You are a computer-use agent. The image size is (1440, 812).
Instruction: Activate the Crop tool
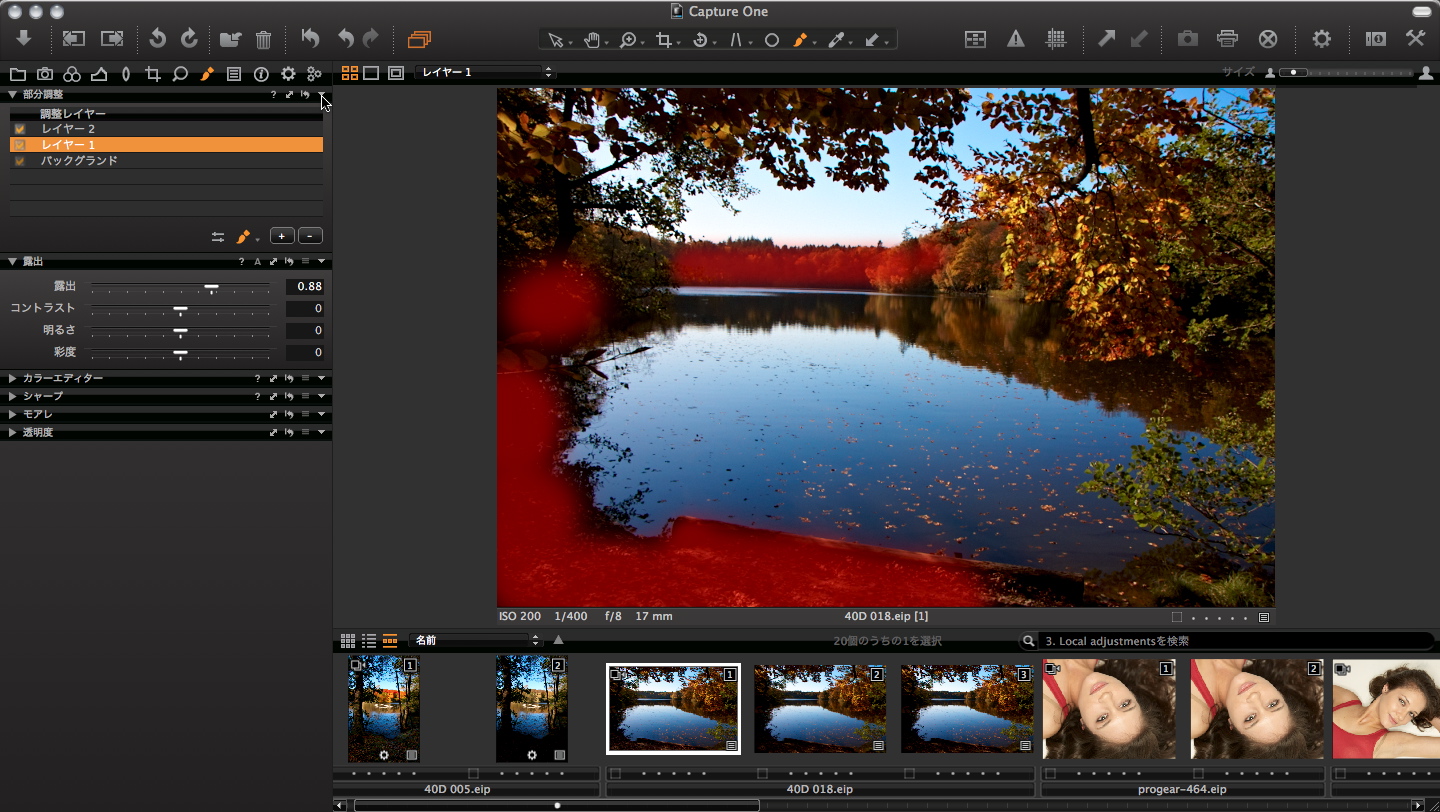click(x=663, y=40)
